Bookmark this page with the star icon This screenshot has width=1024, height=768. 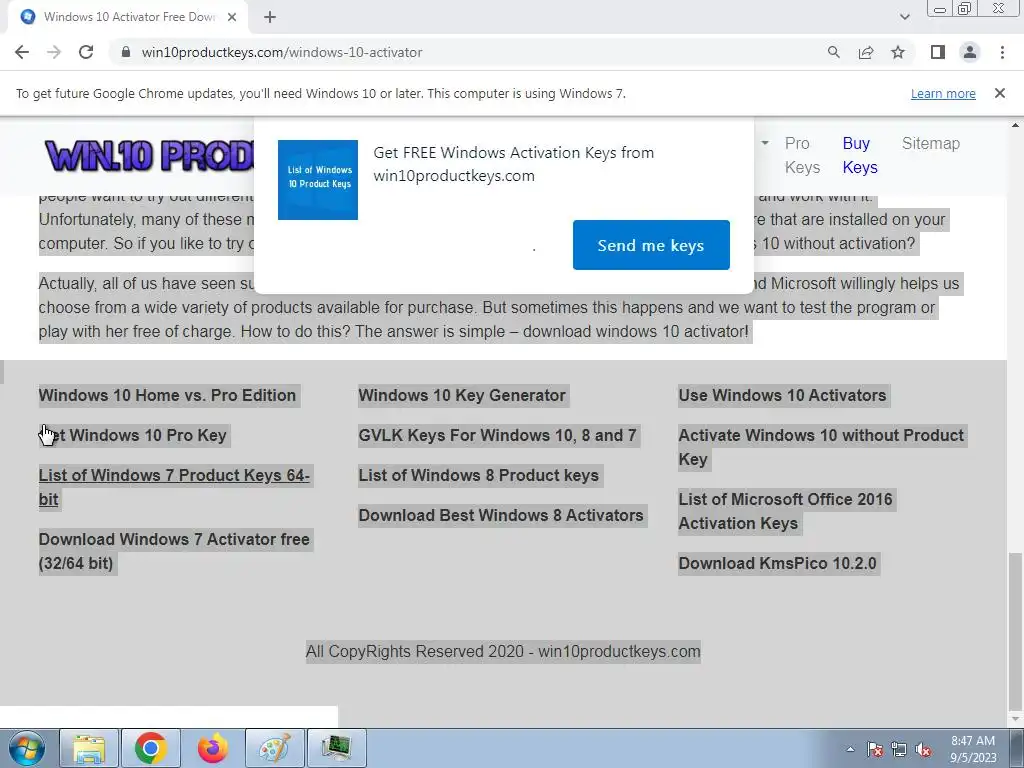tap(898, 52)
